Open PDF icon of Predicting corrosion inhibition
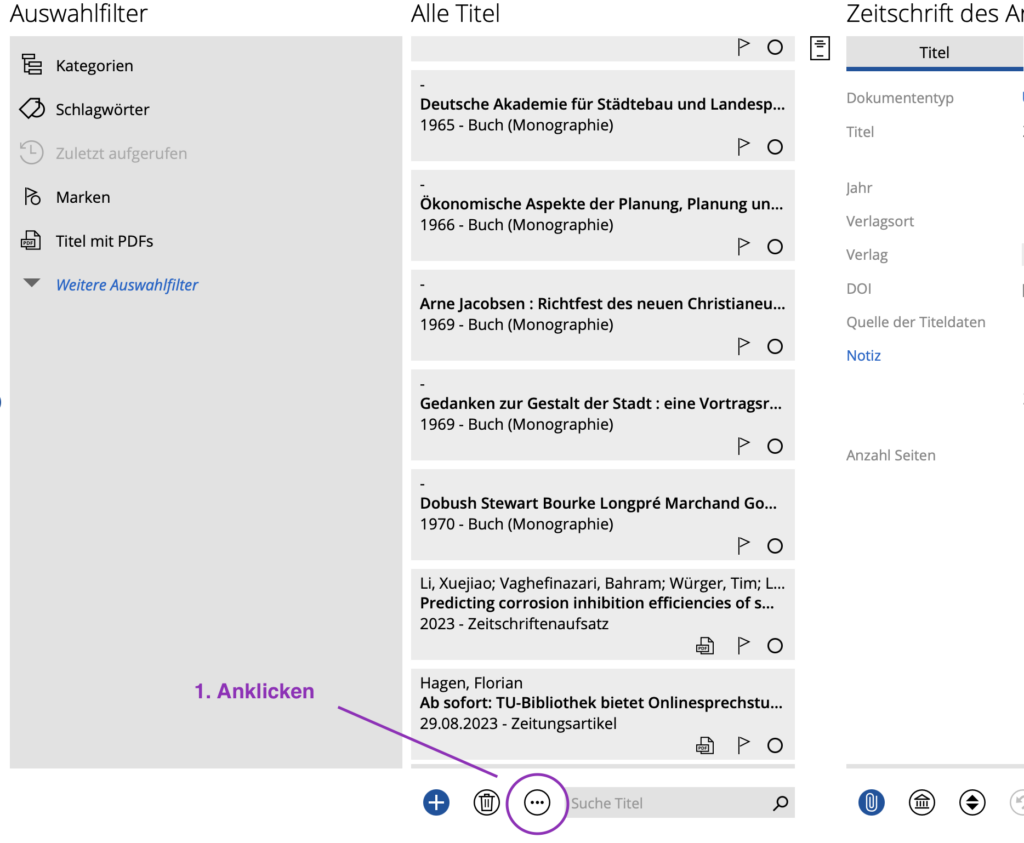Viewport: 1024px width, 843px height. [705, 646]
